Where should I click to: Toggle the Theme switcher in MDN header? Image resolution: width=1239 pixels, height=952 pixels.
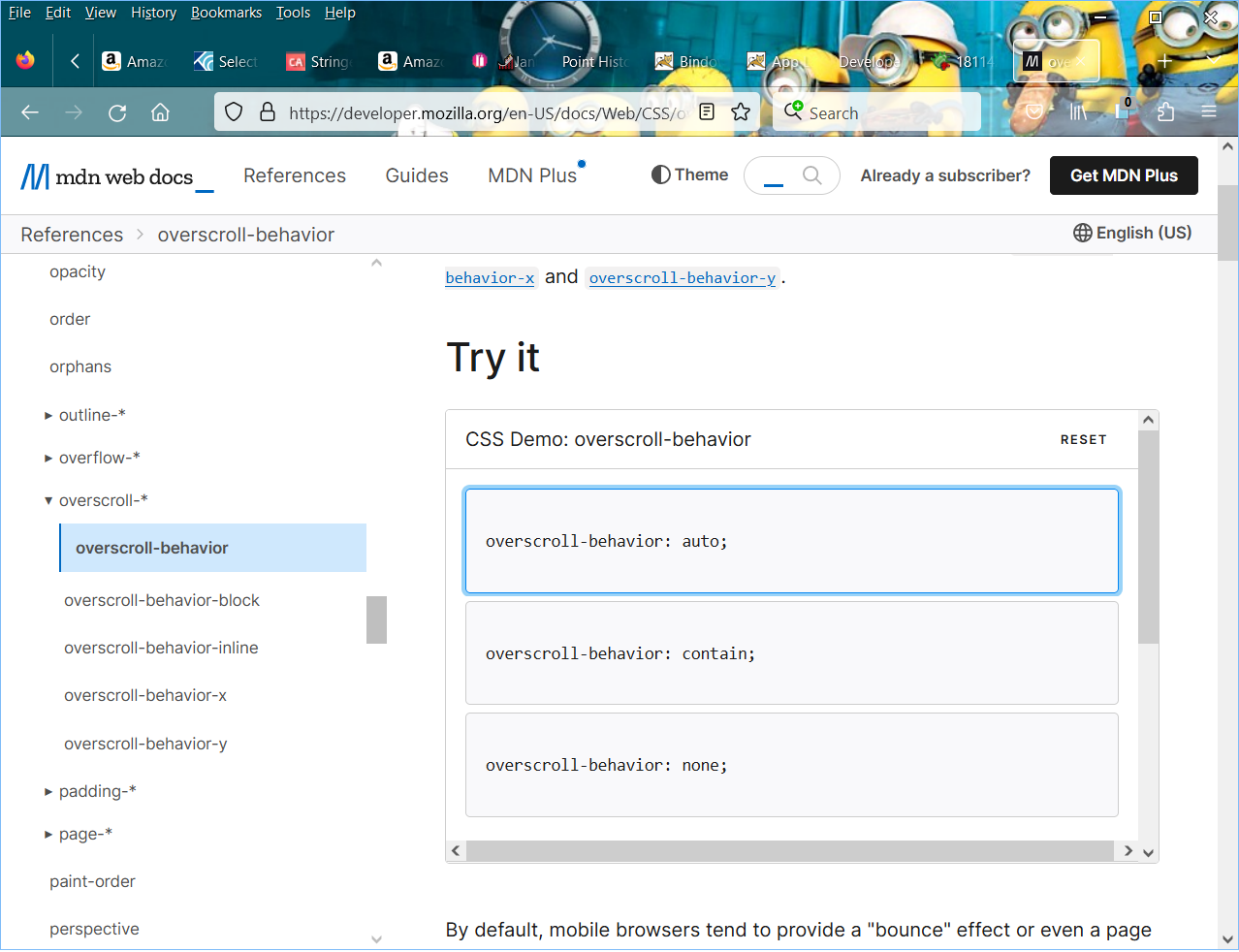(x=688, y=175)
